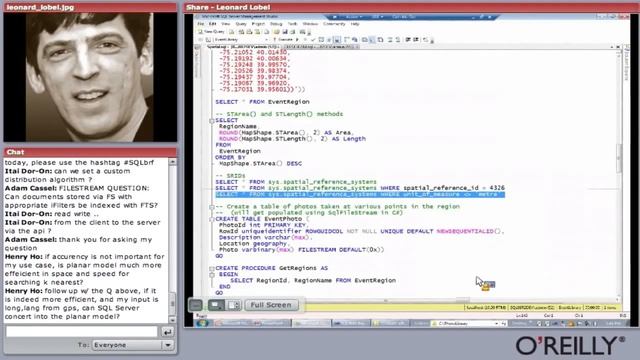
Task: Click Henry Ho's 'follow up' chat message
Action: [x=82, y=304]
